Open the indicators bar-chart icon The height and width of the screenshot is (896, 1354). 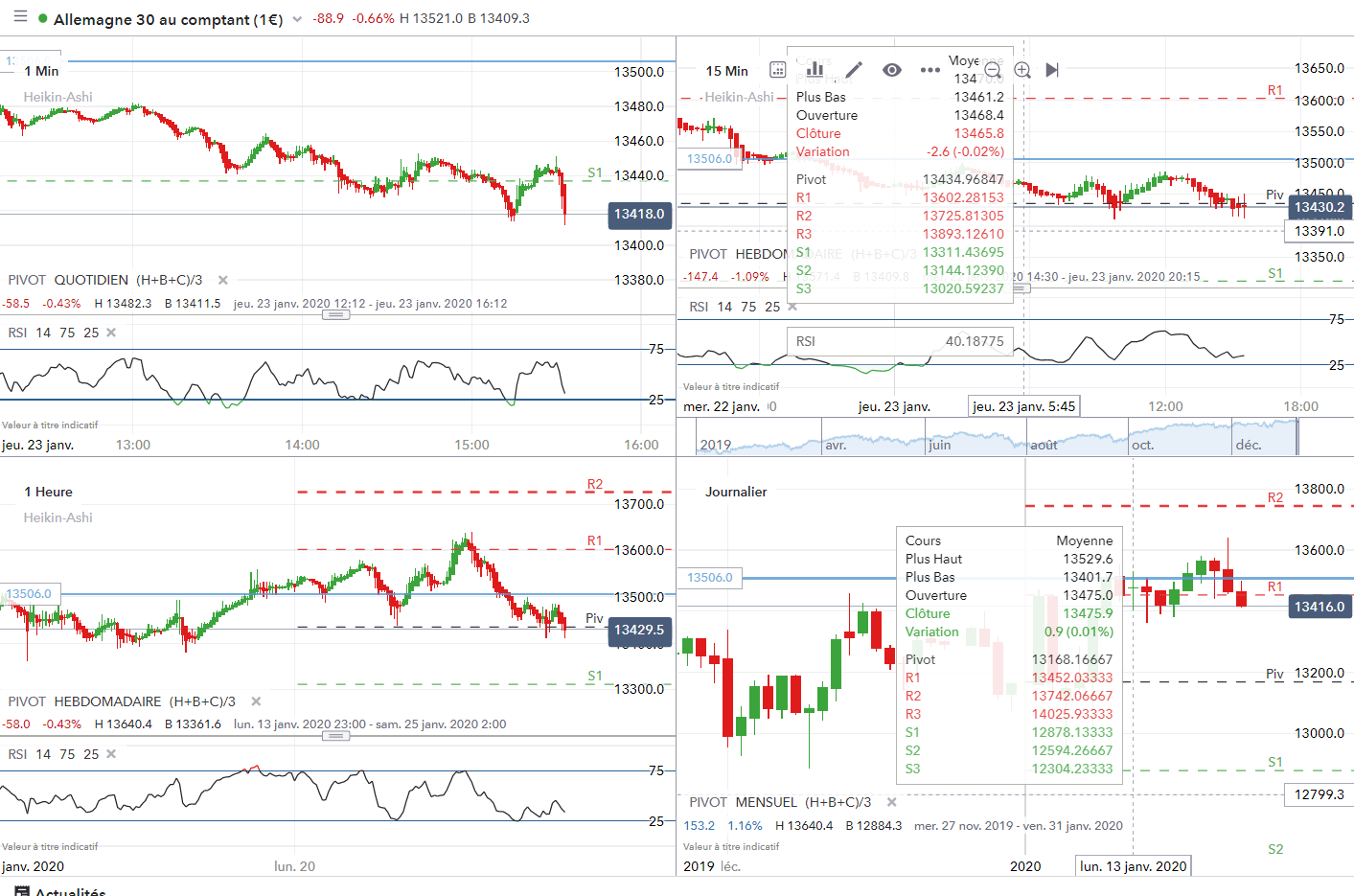click(815, 69)
